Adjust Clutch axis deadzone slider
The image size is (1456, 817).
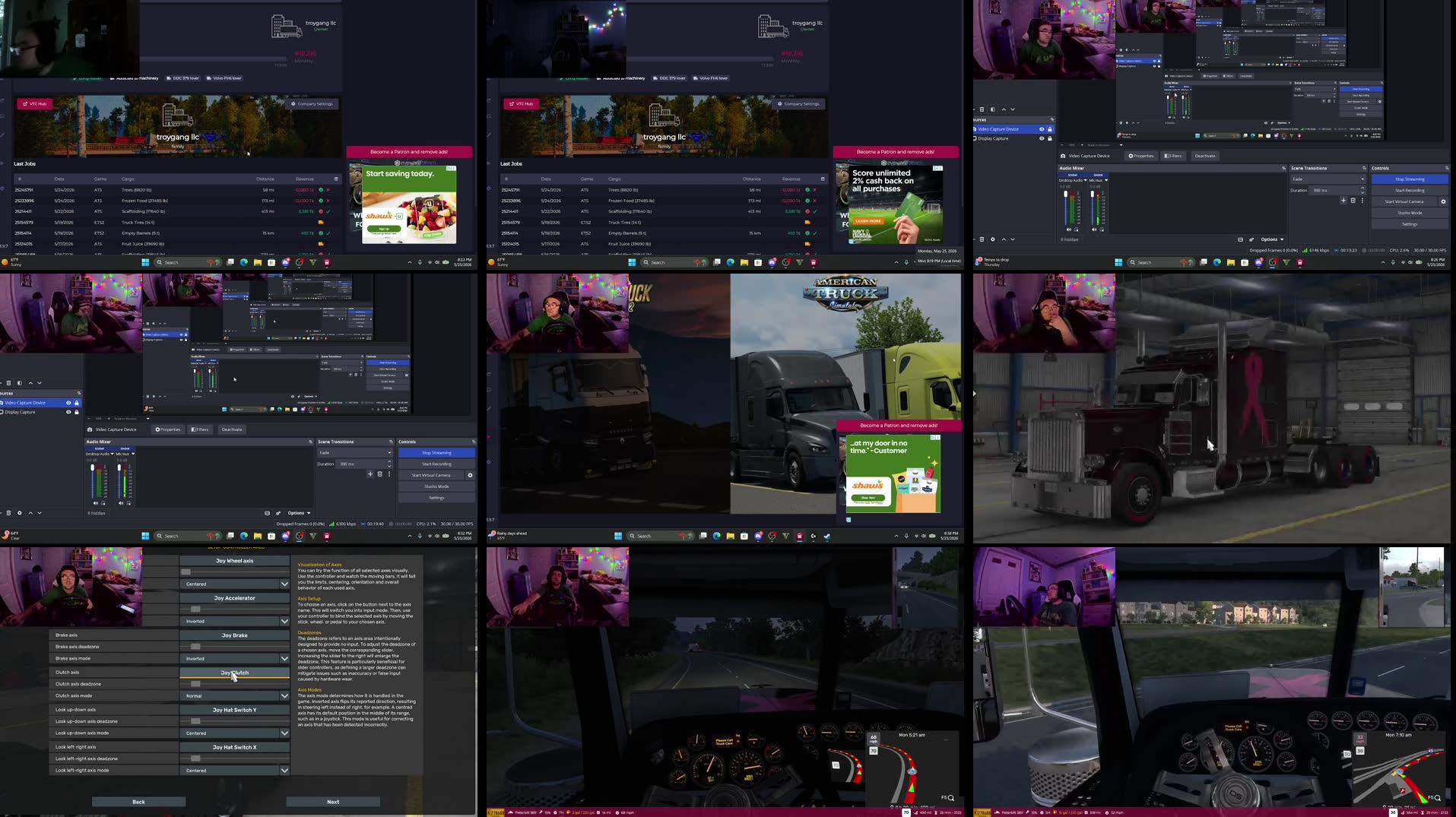pyautogui.click(x=234, y=684)
